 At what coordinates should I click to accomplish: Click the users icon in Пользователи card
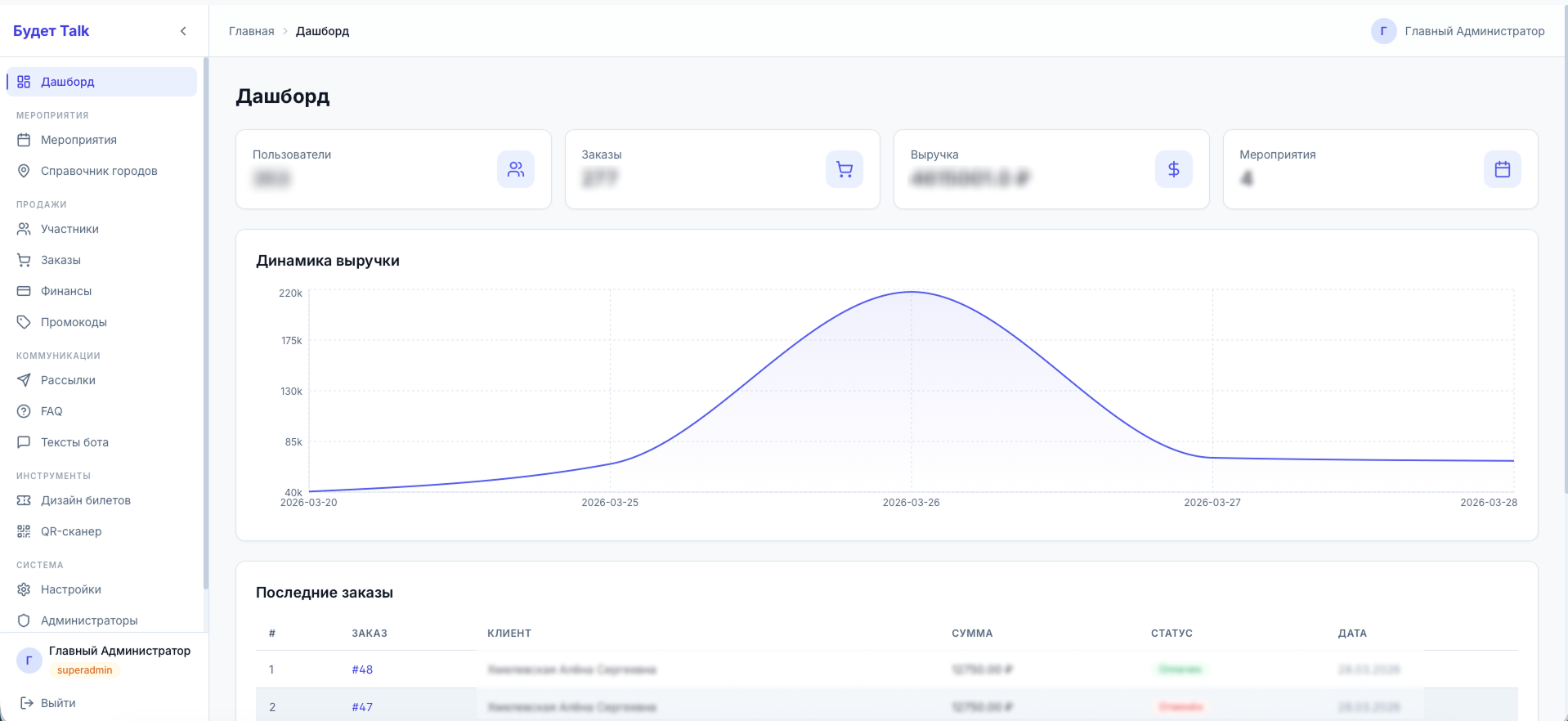pos(516,169)
